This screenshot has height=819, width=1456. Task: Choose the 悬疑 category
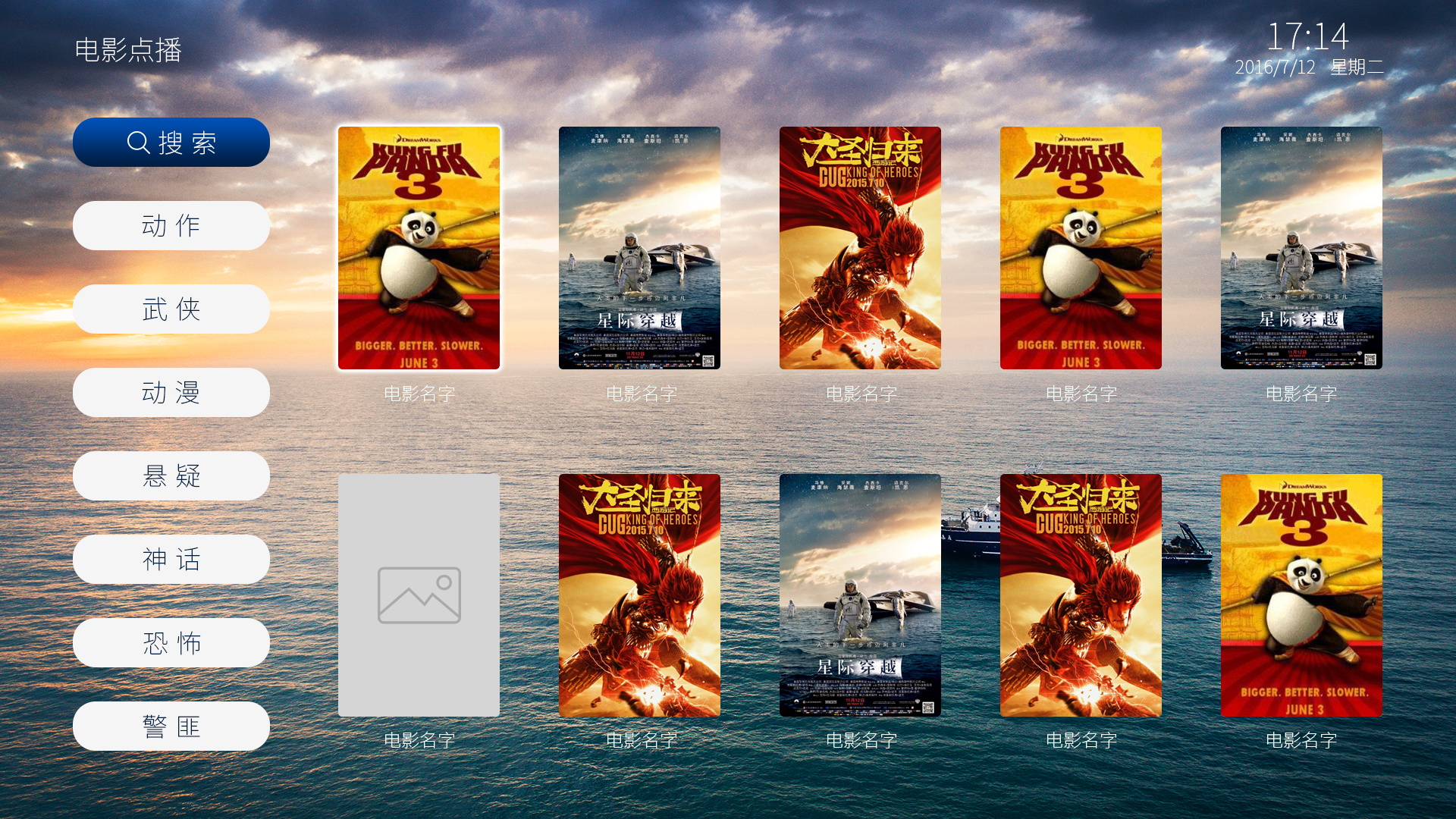(x=171, y=475)
